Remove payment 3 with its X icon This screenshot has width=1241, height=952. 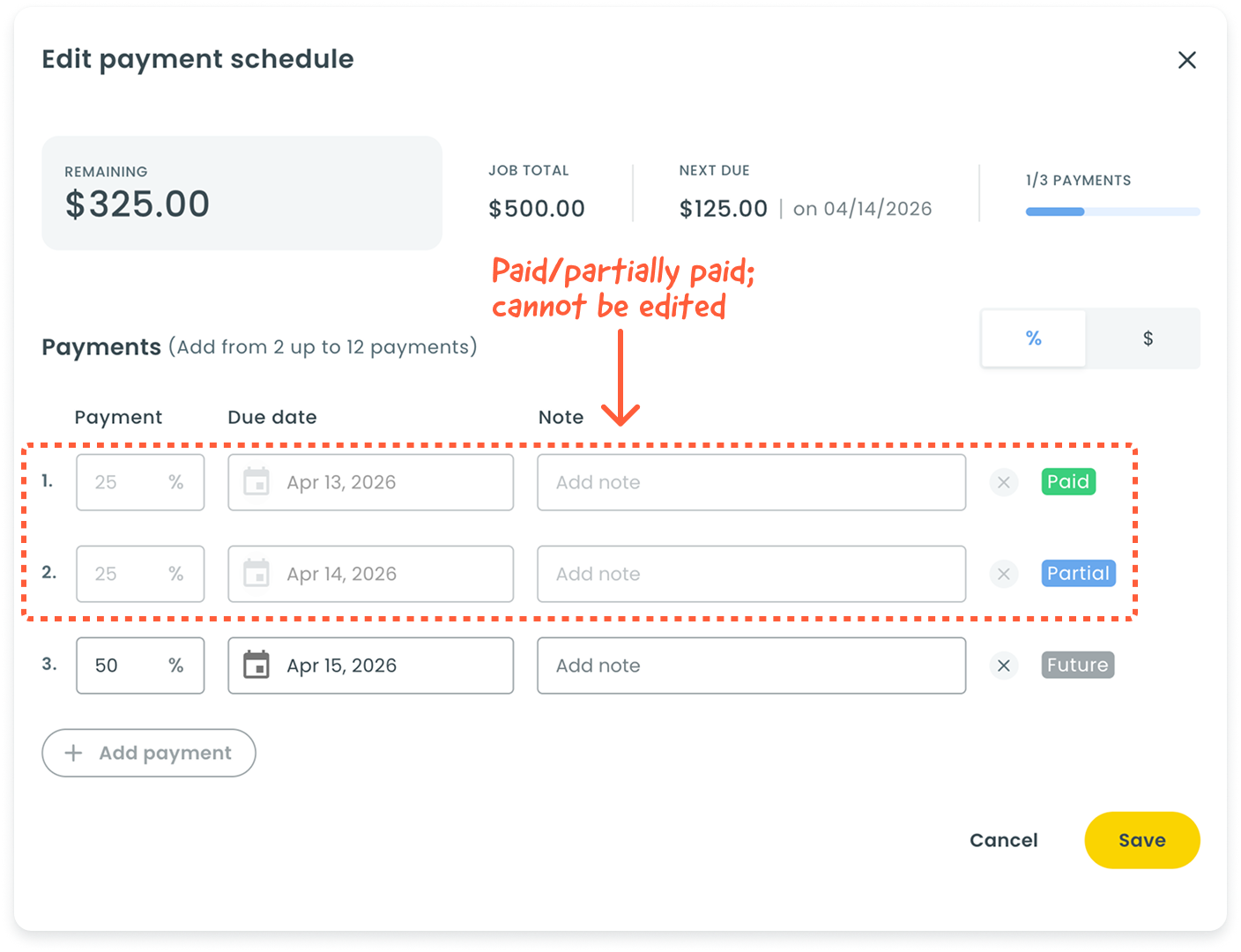tap(1003, 666)
